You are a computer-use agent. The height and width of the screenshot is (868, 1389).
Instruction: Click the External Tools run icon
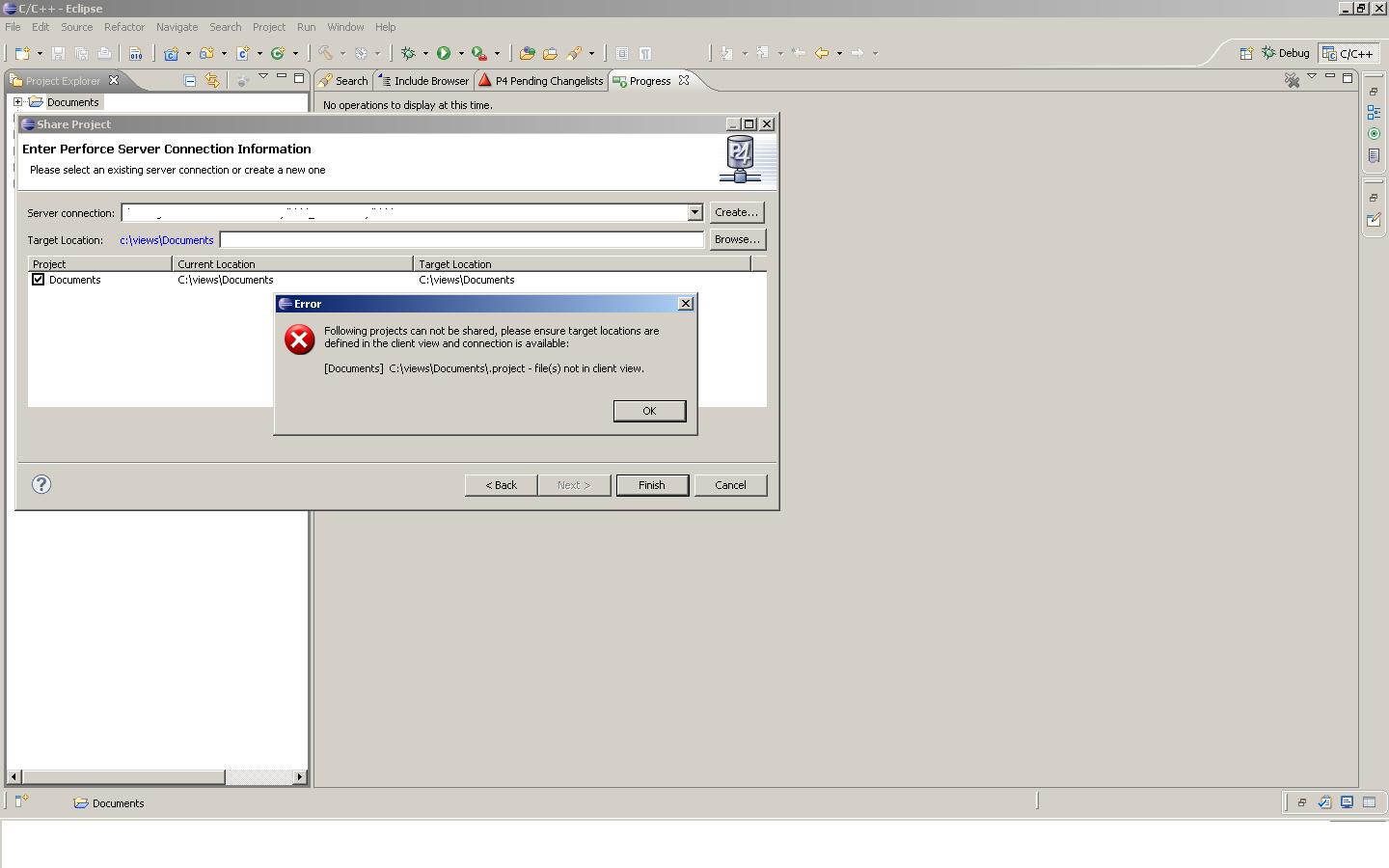[x=479, y=53]
